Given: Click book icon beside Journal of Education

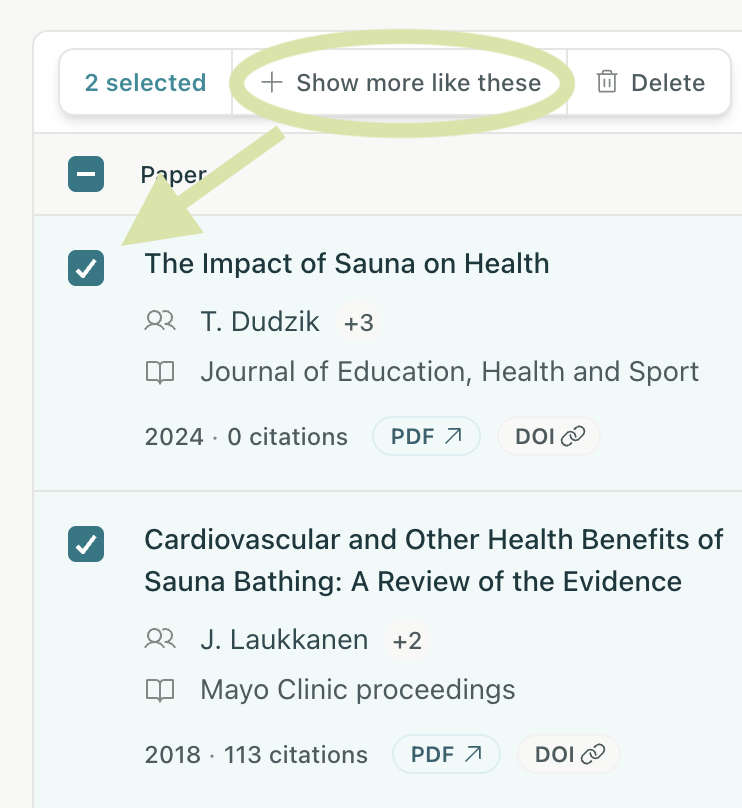Looking at the screenshot, I should tap(160, 372).
